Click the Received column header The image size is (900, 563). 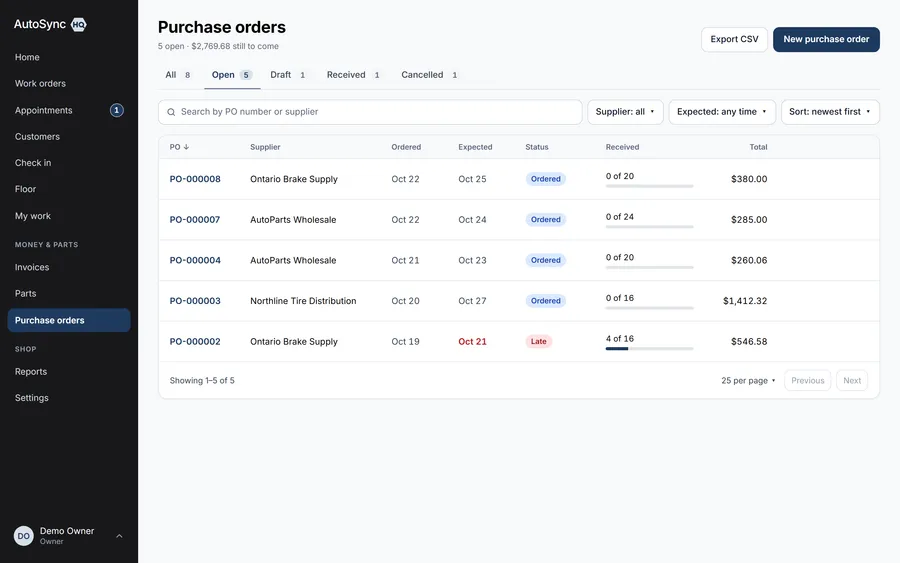[622, 147]
